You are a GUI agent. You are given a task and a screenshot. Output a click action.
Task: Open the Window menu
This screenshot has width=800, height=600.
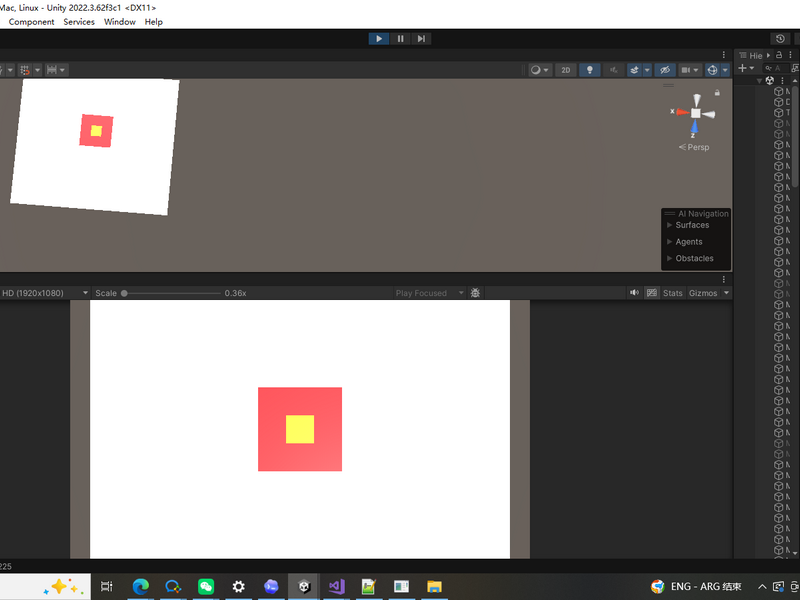click(120, 22)
